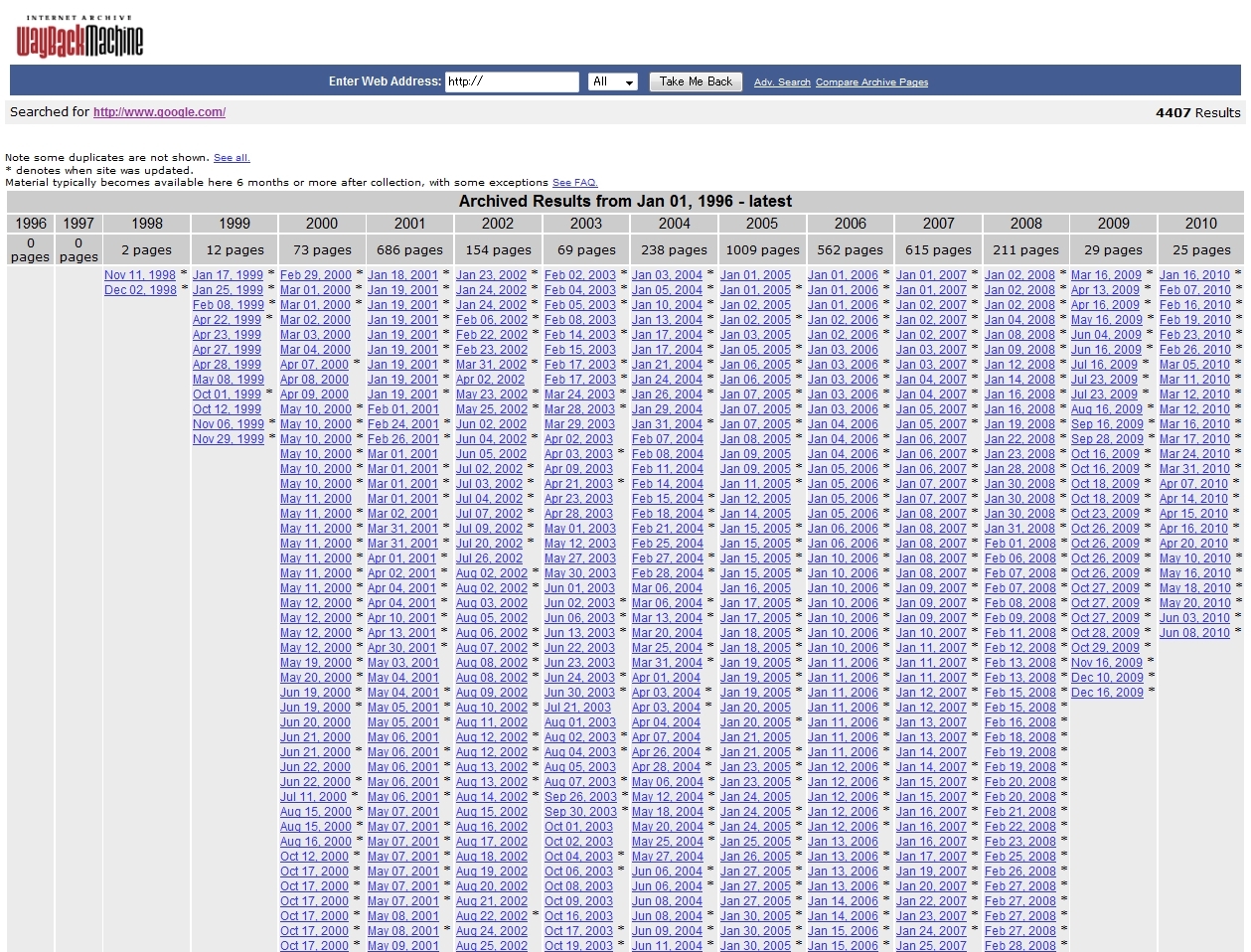Screen dimensions: 1251x952
Task: Go to the Oct 01, 1999 archive
Action: click(x=227, y=395)
